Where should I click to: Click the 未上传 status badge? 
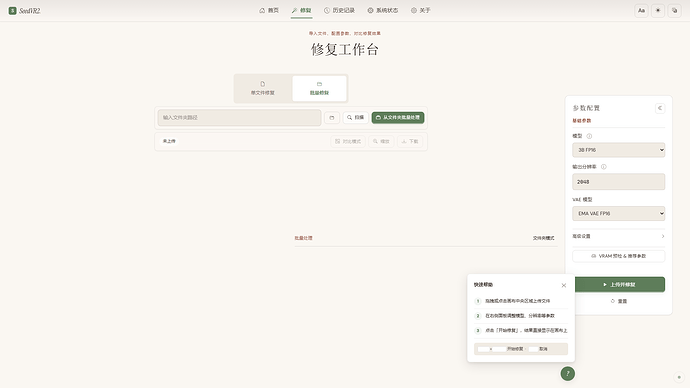pyautogui.click(x=169, y=141)
